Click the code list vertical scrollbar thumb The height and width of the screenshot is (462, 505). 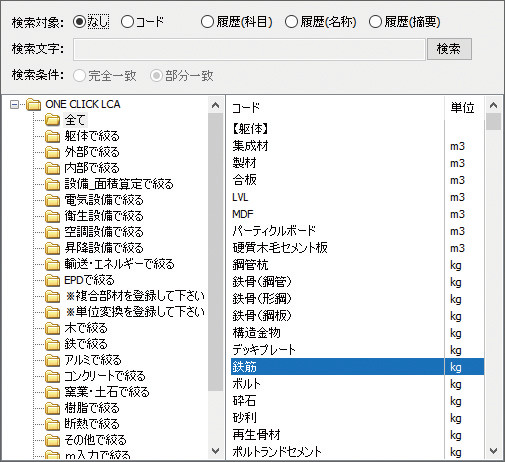493,121
